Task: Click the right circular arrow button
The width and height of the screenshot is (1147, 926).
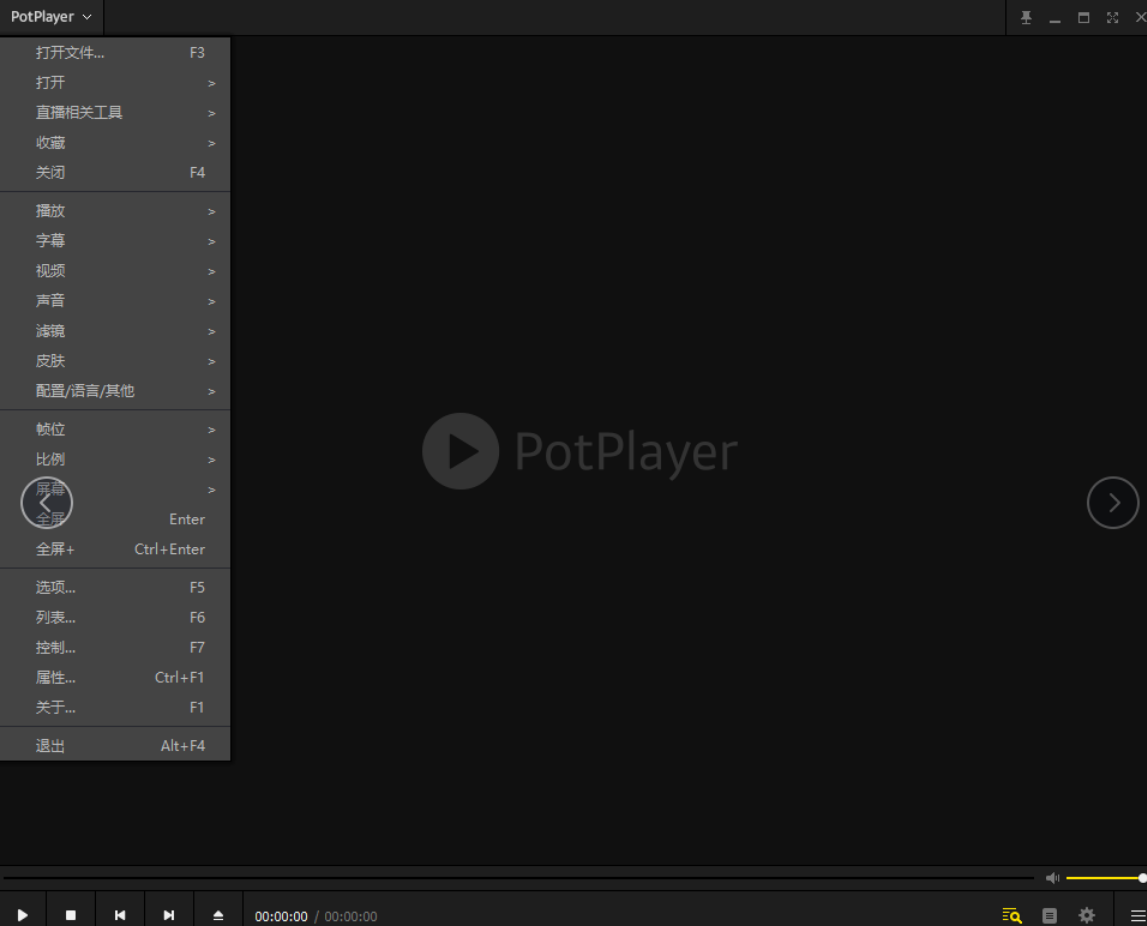Action: click(1113, 502)
